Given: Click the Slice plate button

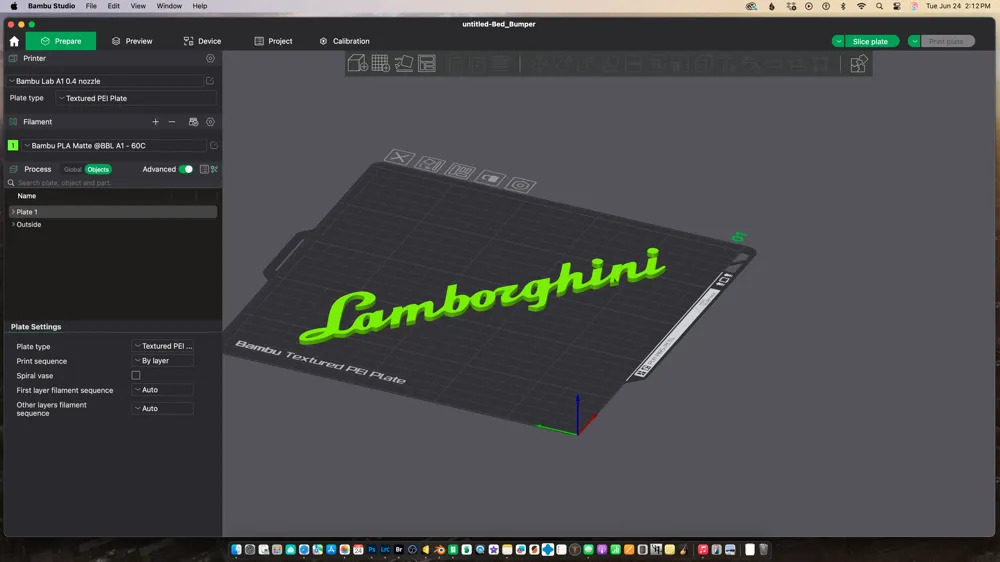Looking at the screenshot, I should 870,41.
